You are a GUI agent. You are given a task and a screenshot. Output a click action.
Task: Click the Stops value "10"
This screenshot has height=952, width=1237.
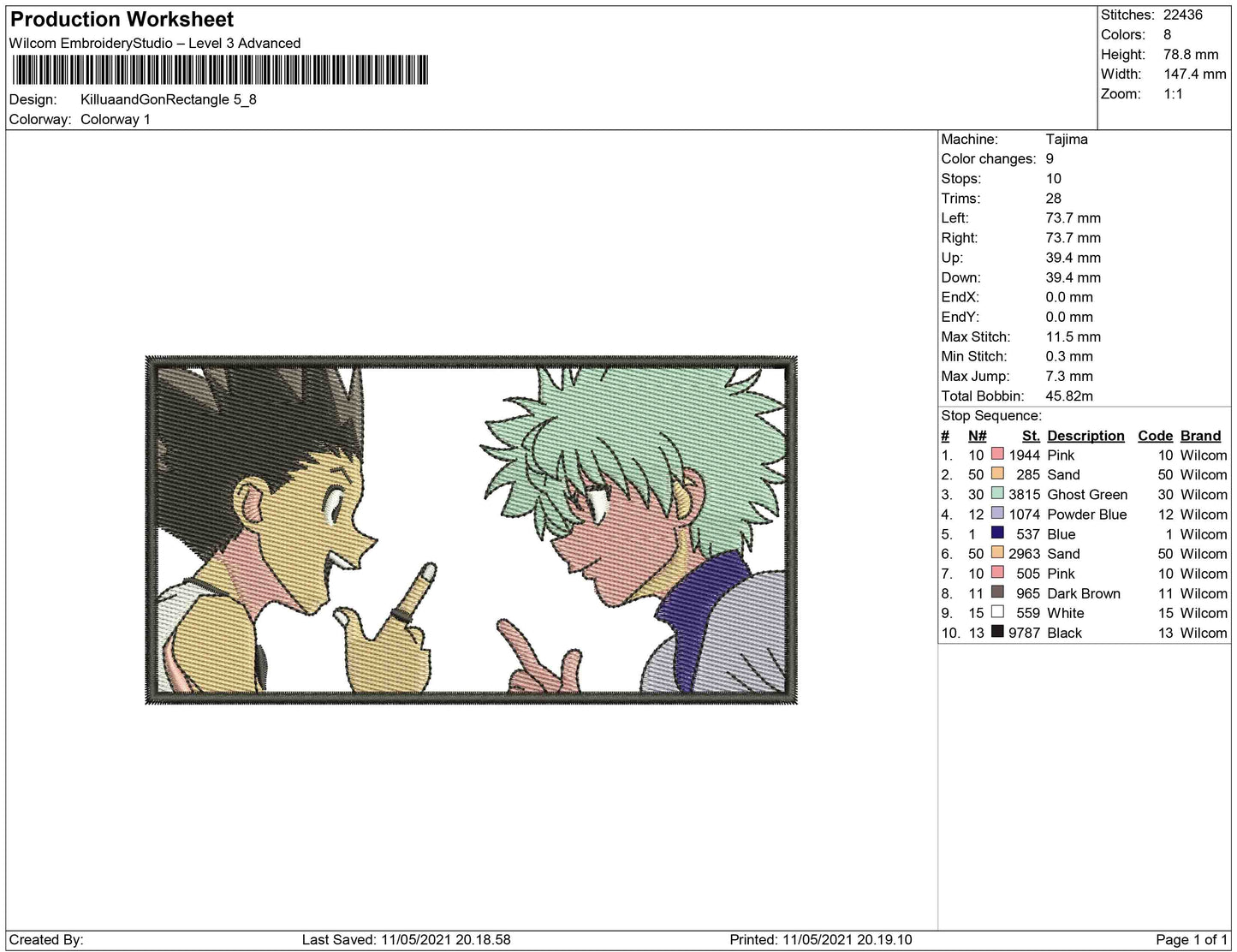point(1054,178)
